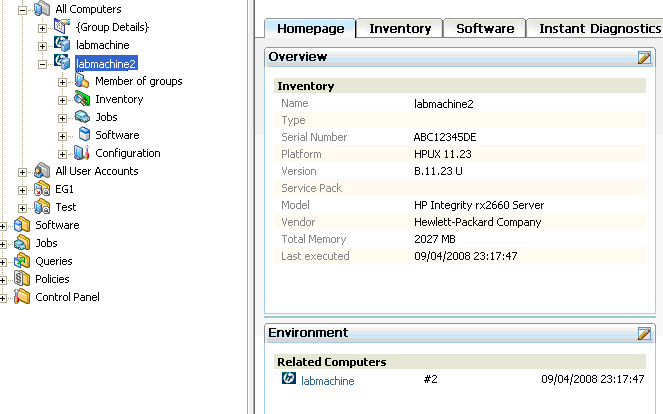Expand the Group Details node

point(42,28)
